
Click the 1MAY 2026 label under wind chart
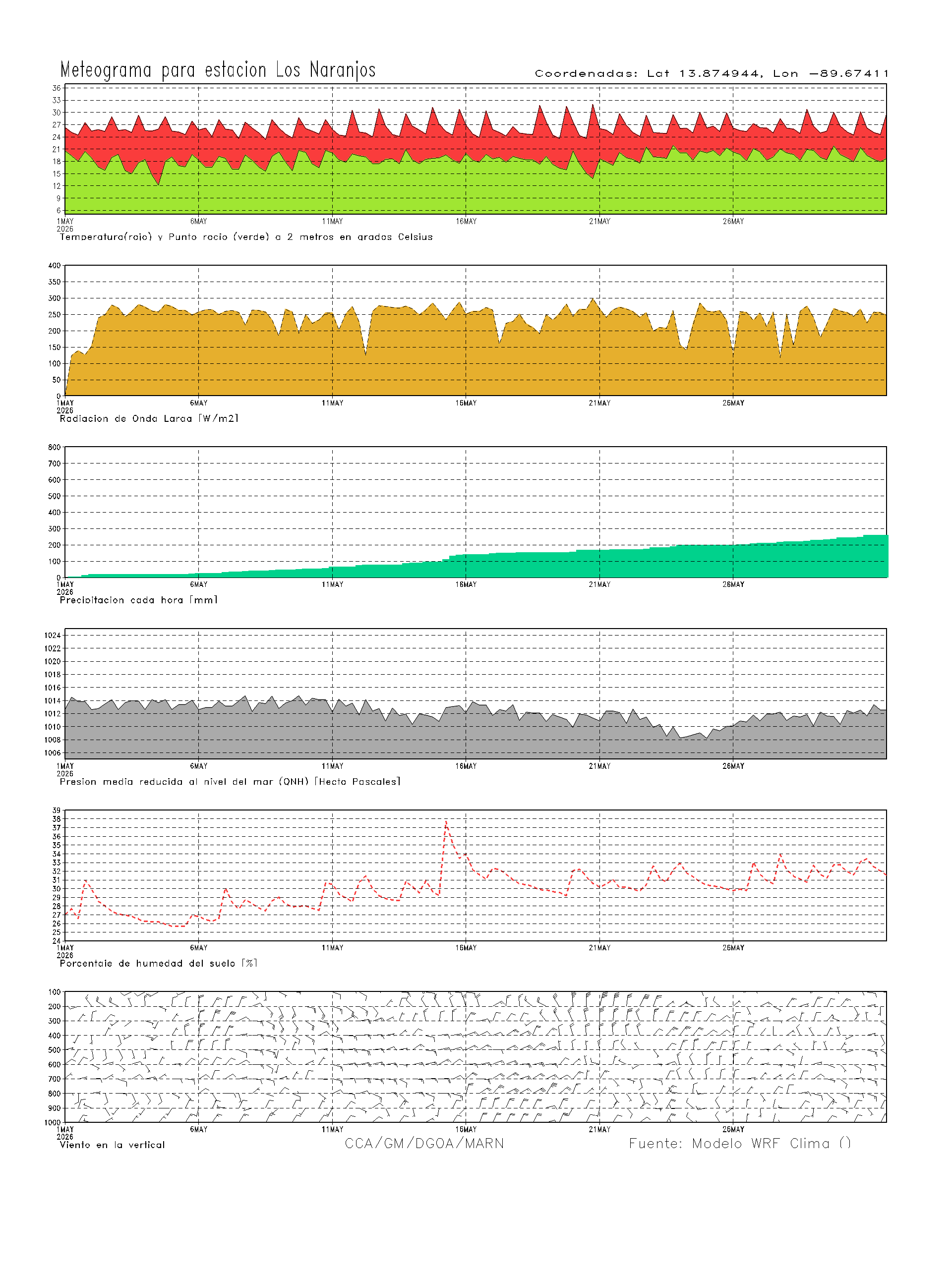coord(65,1133)
